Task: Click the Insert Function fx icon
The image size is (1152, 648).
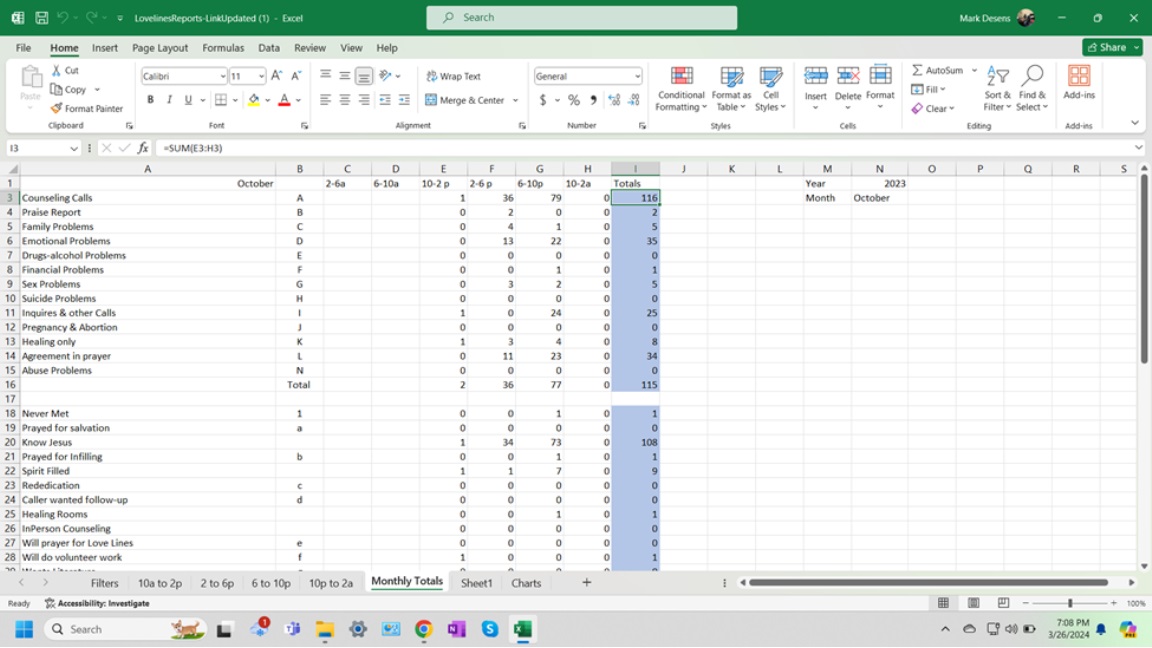Action: point(143,148)
